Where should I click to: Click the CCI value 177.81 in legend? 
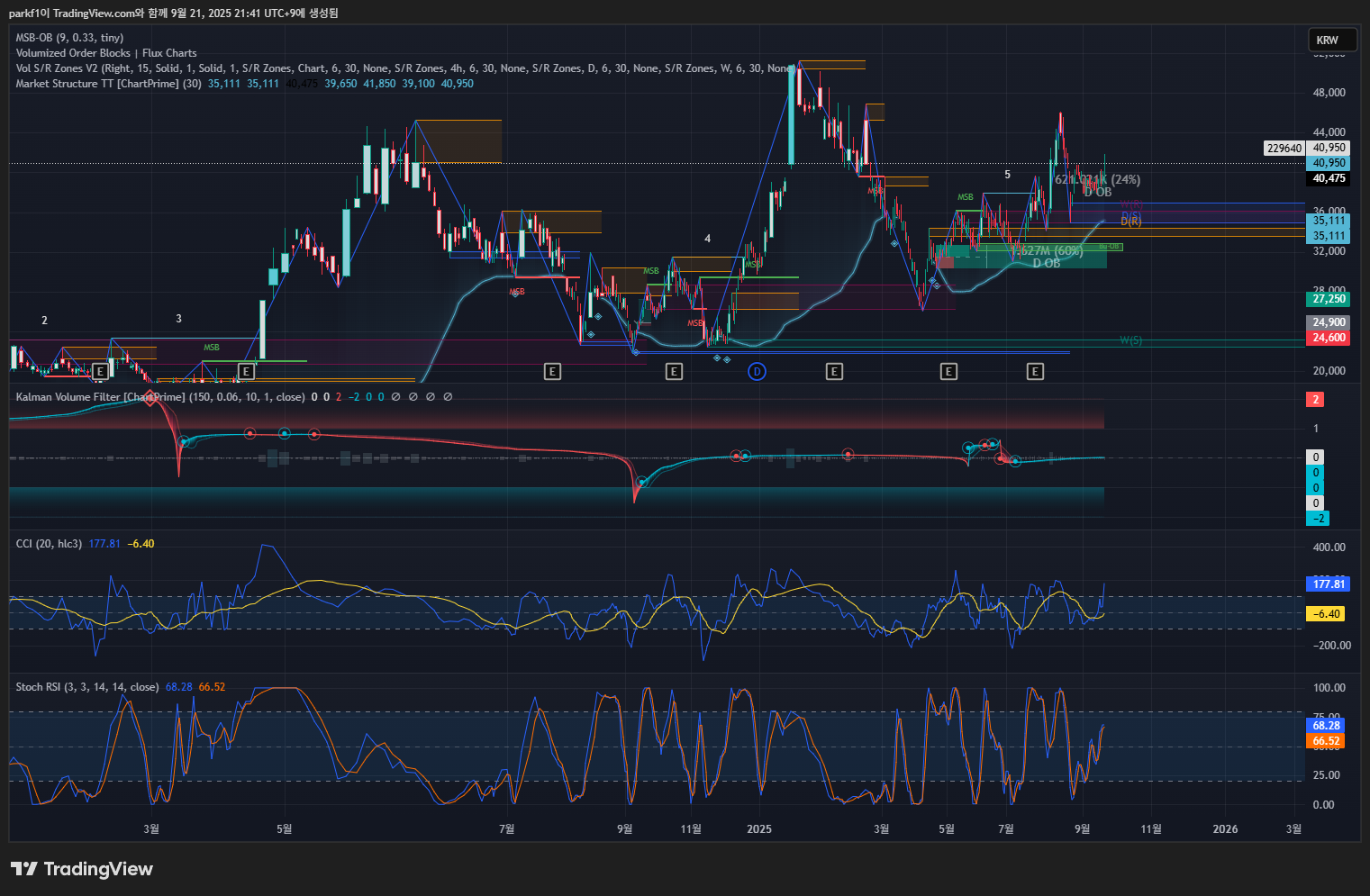tap(104, 544)
